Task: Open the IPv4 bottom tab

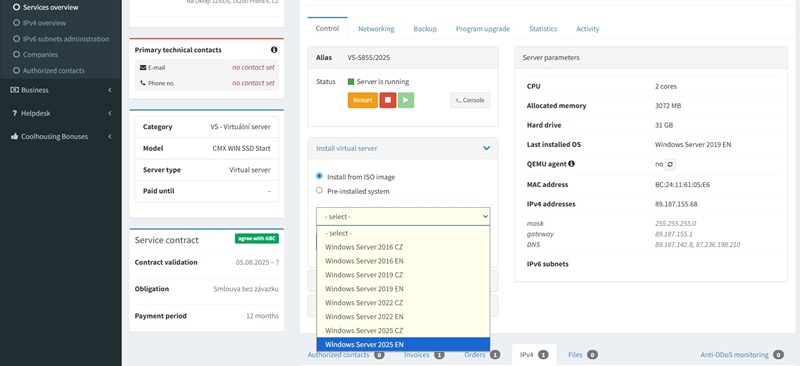Action: [x=534, y=355]
